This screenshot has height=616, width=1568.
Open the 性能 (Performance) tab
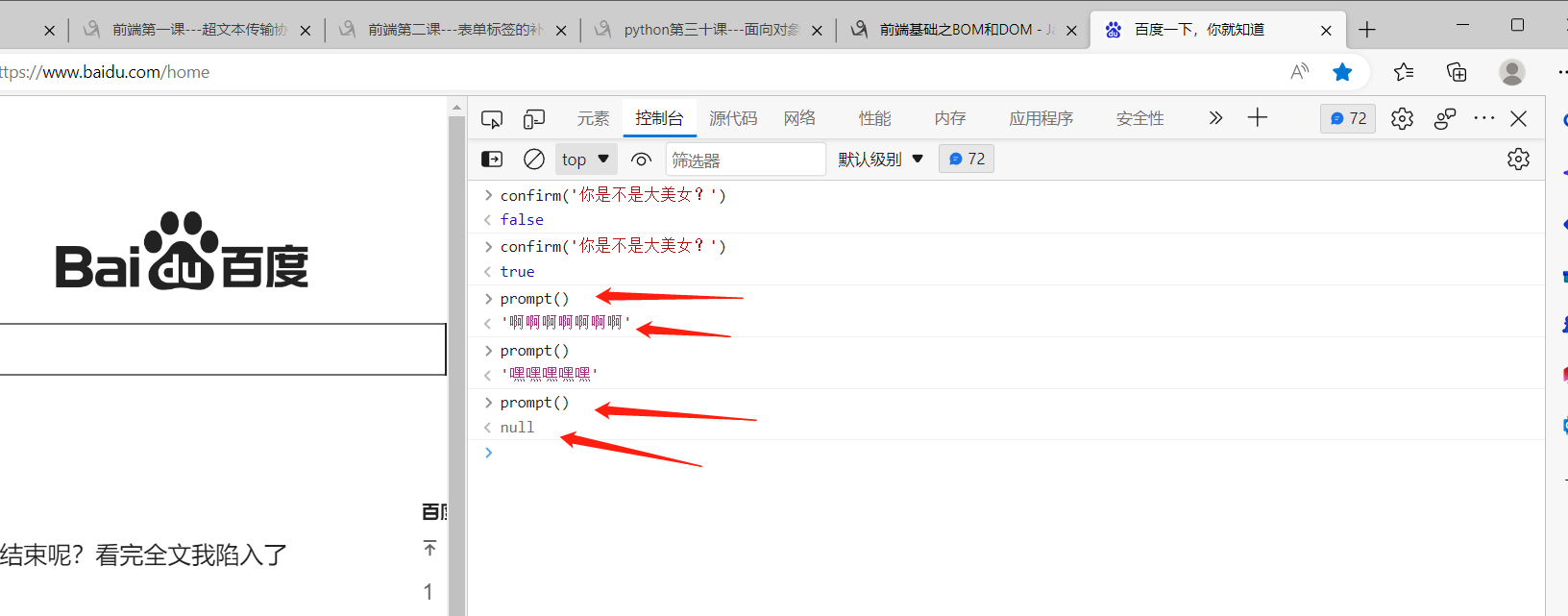point(875,118)
